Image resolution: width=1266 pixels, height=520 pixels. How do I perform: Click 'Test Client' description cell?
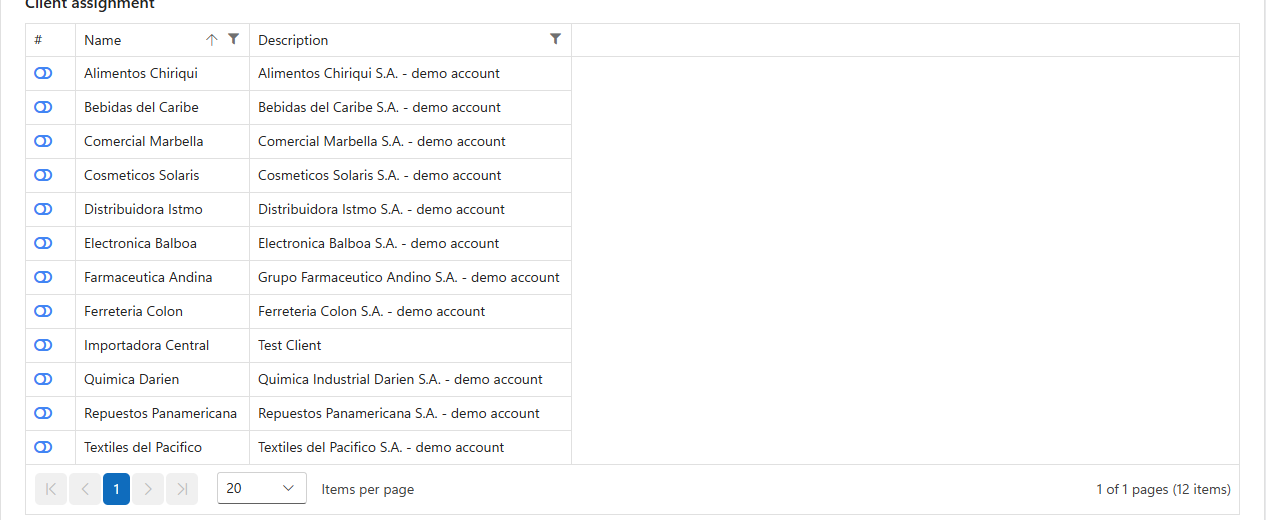411,345
